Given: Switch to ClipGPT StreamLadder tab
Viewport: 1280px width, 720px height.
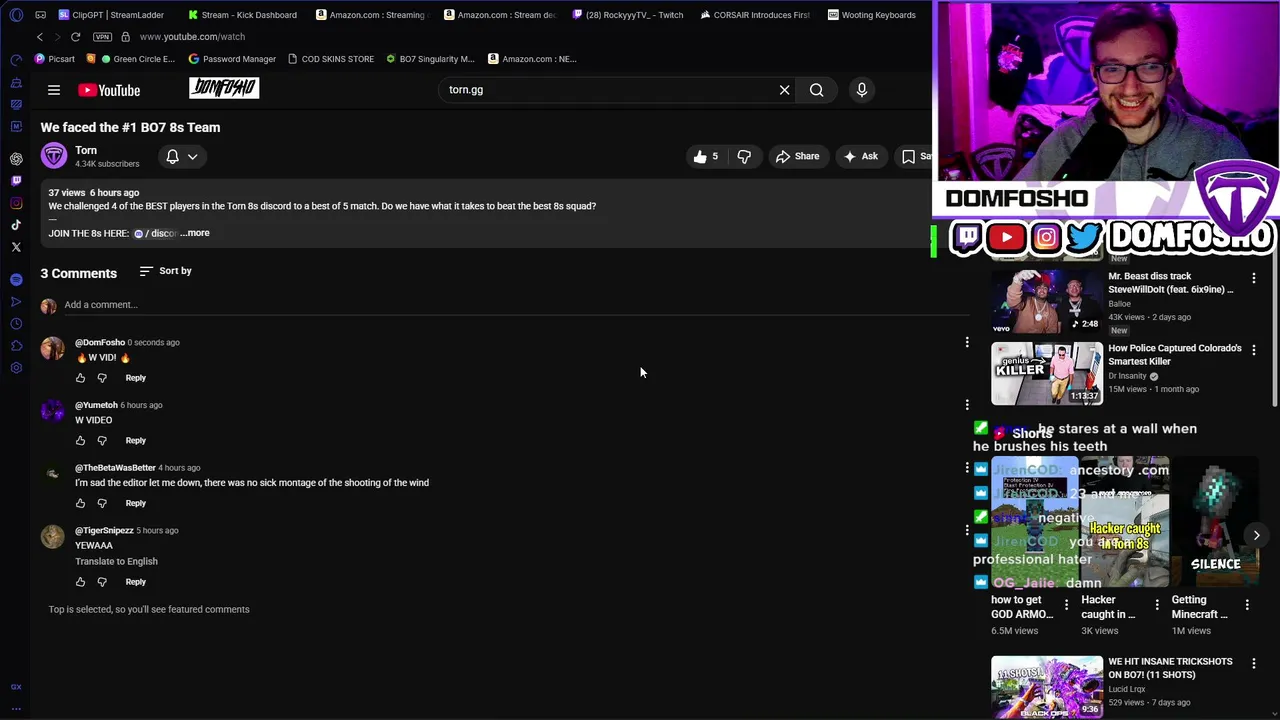Looking at the screenshot, I should coord(112,15).
